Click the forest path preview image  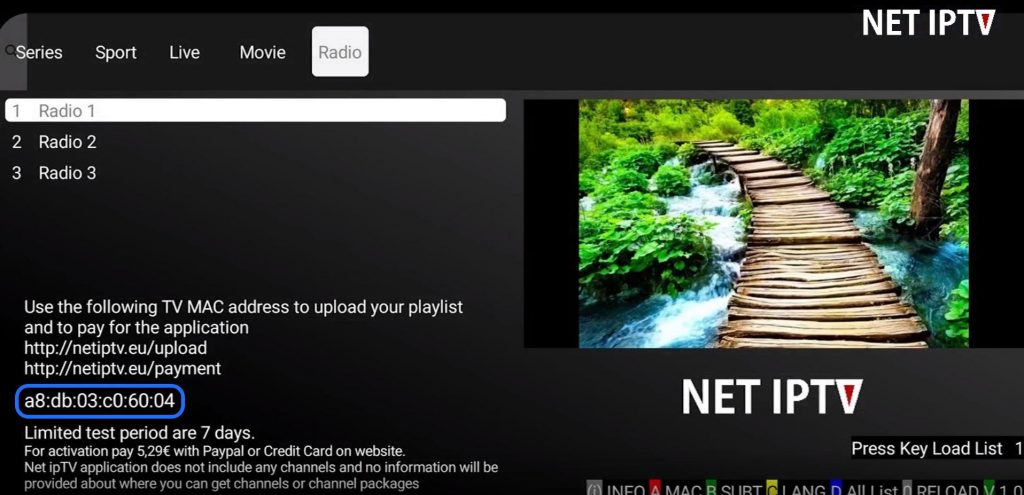[x=774, y=223]
